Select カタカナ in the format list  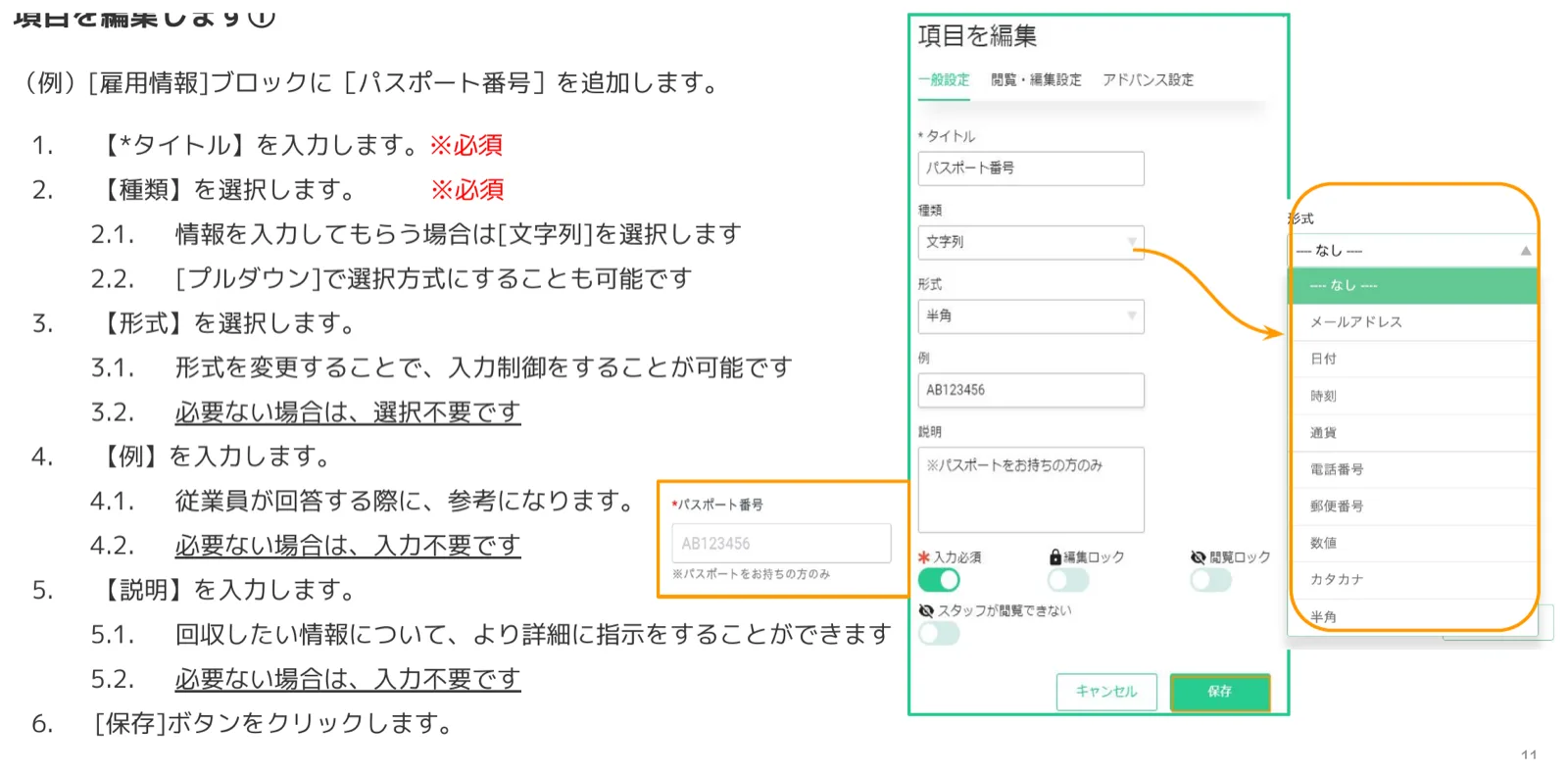[x=1412, y=580]
